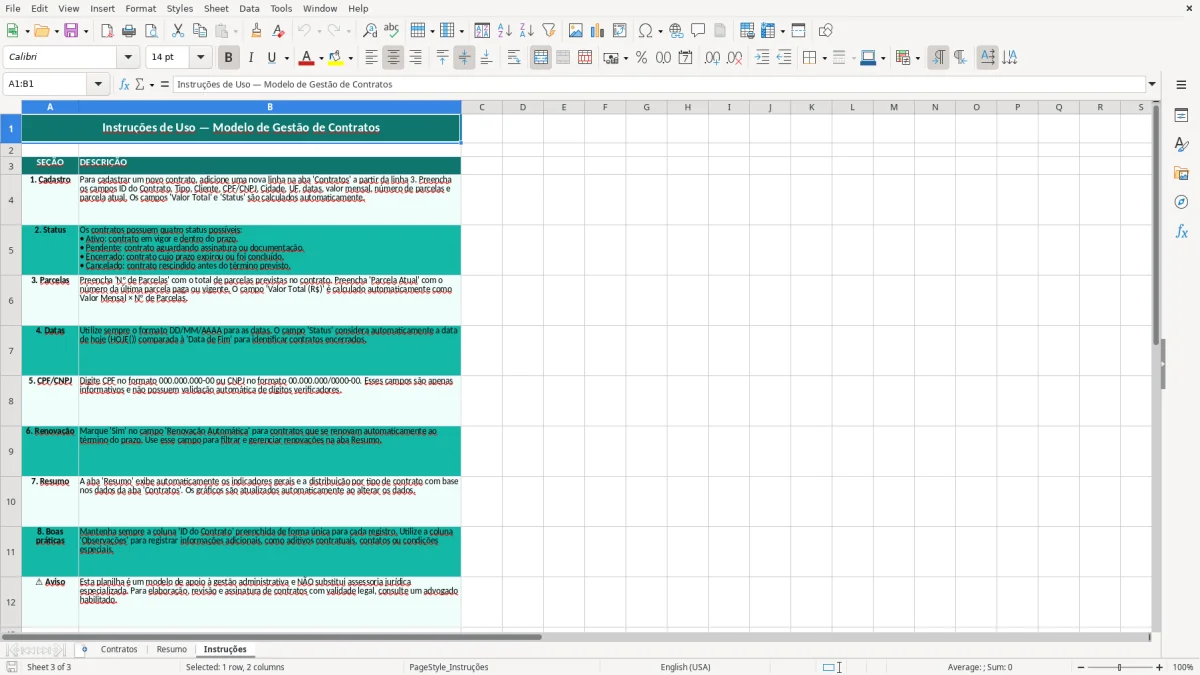1200x675 pixels.
Task: Toggle Align Left
Action: 371,58
